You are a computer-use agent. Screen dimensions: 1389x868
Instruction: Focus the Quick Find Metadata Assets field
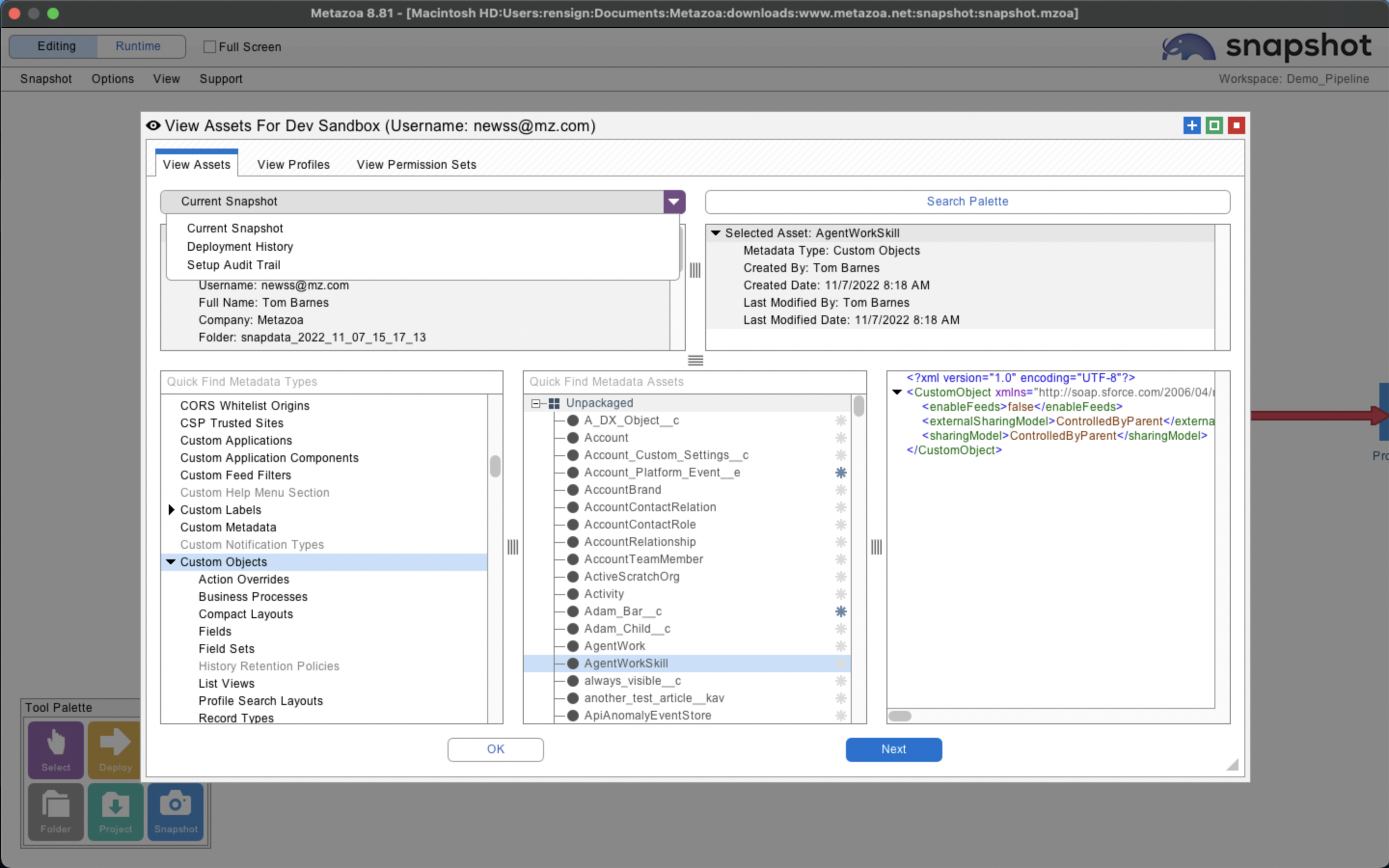tap(694, 382)
